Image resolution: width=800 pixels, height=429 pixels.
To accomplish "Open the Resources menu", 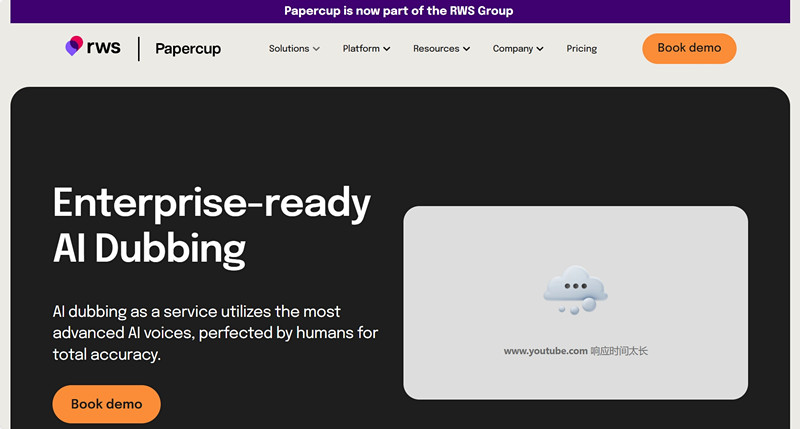I will [x=436, y=48].
